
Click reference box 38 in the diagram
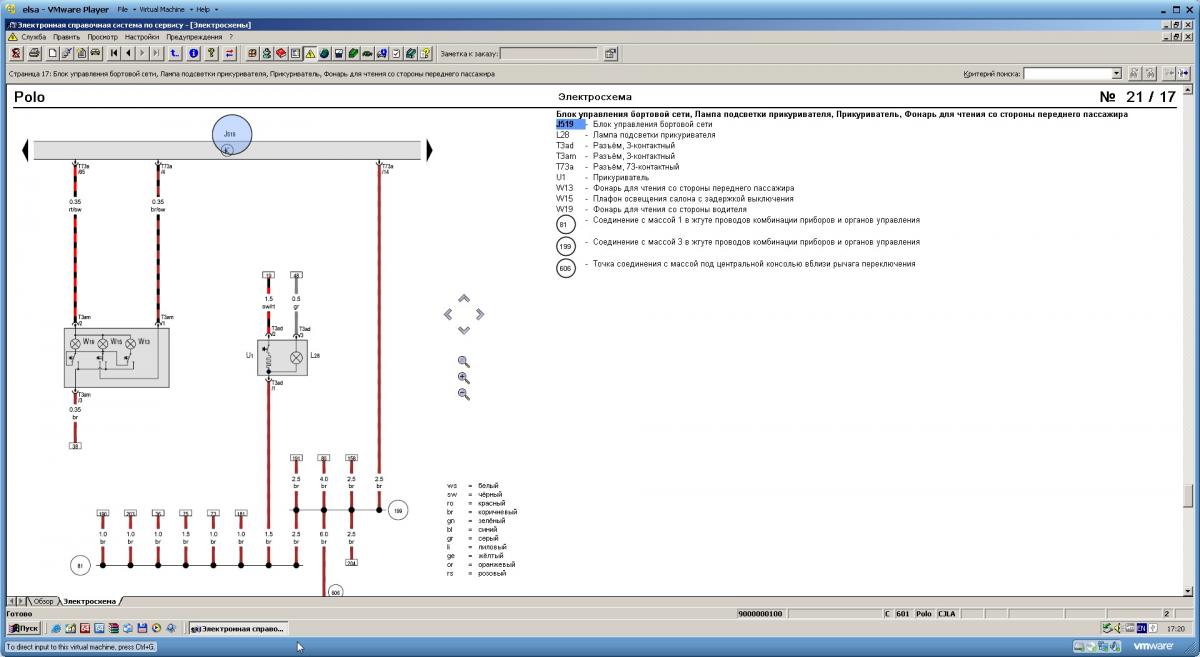tap(75, 445)
